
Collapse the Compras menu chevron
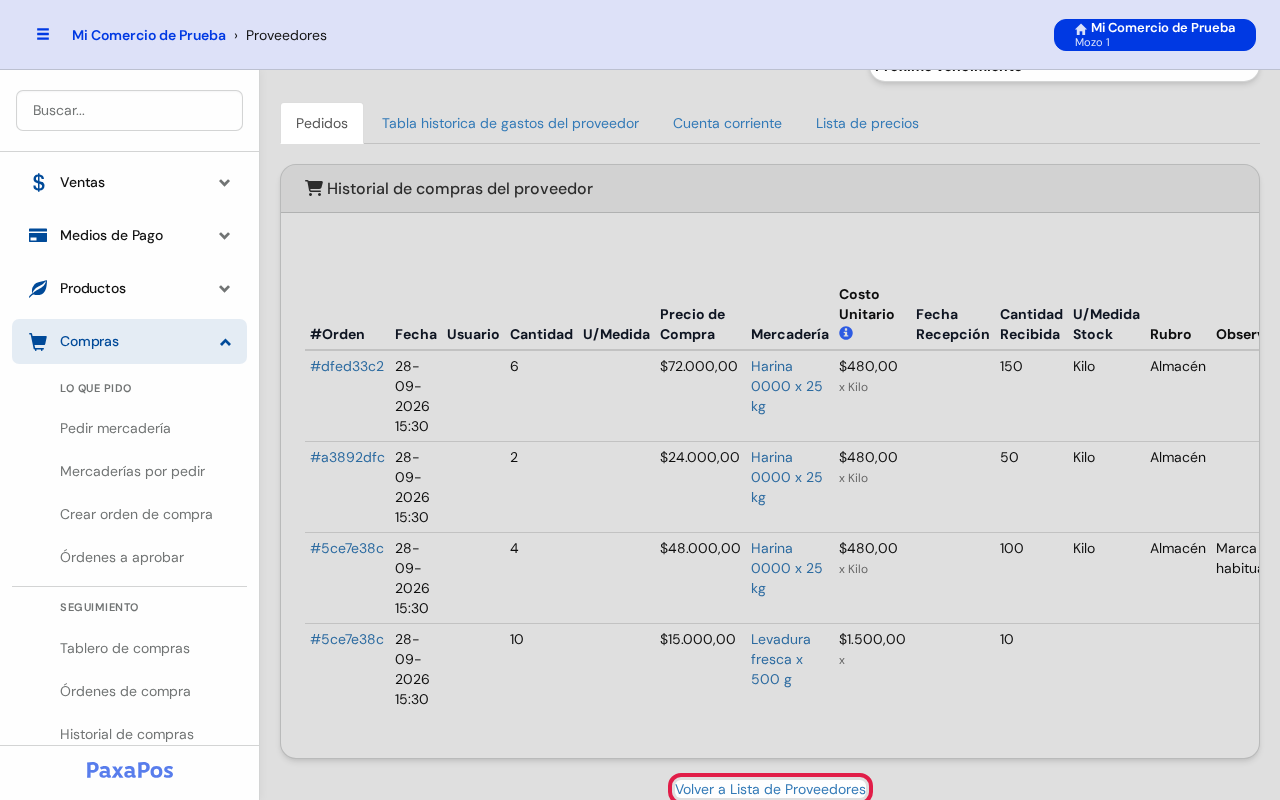(x=225, y=341)
